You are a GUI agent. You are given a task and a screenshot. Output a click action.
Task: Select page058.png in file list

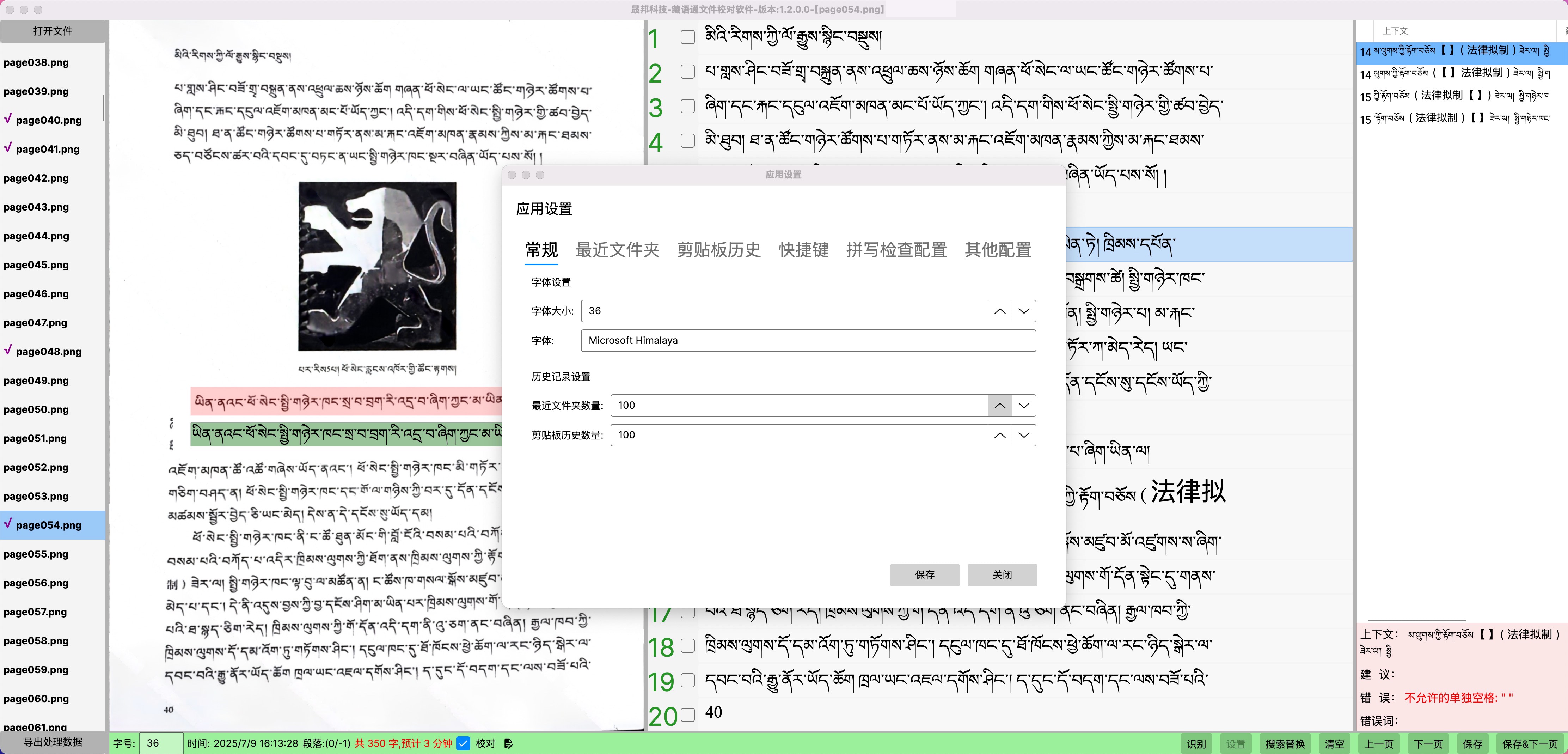point(52,641)
